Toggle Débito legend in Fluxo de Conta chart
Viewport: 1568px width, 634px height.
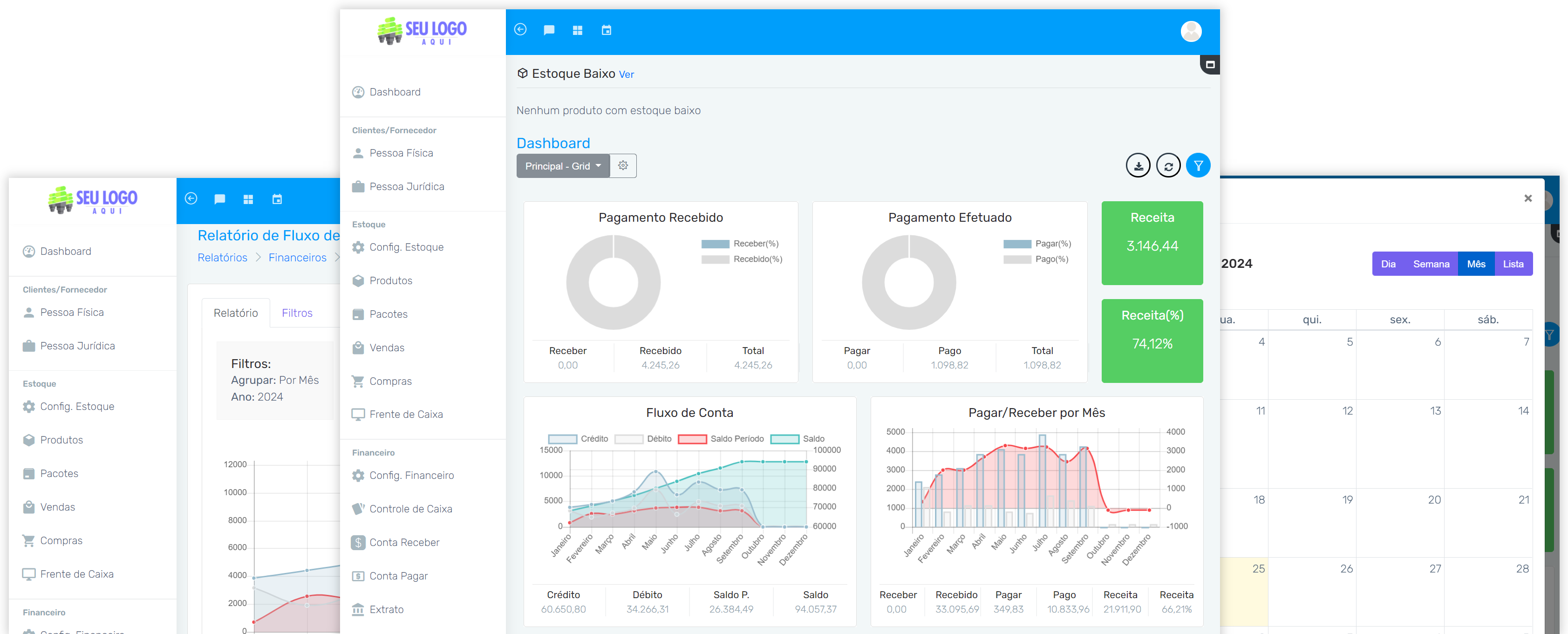coord(643,439)
